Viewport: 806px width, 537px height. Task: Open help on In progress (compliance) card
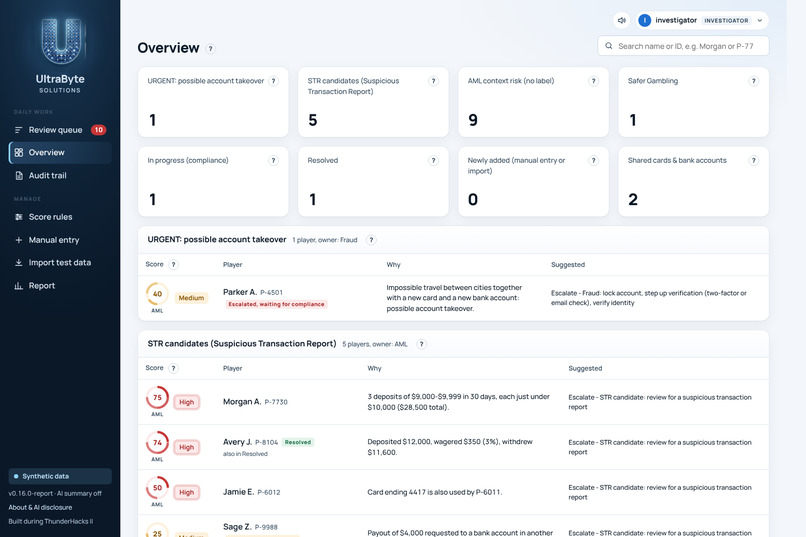[x=273, y=160]
